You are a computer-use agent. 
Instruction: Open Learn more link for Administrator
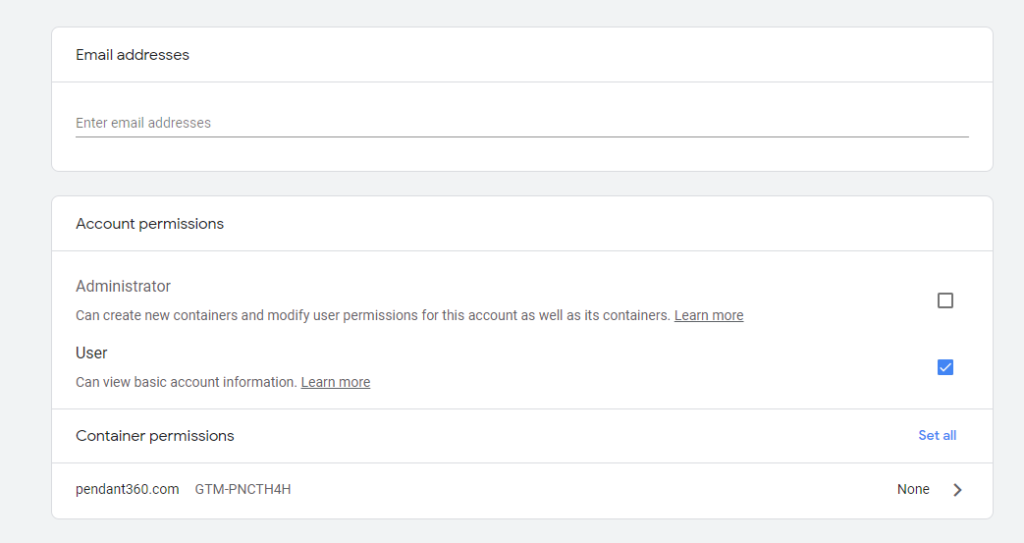[709, 316]
